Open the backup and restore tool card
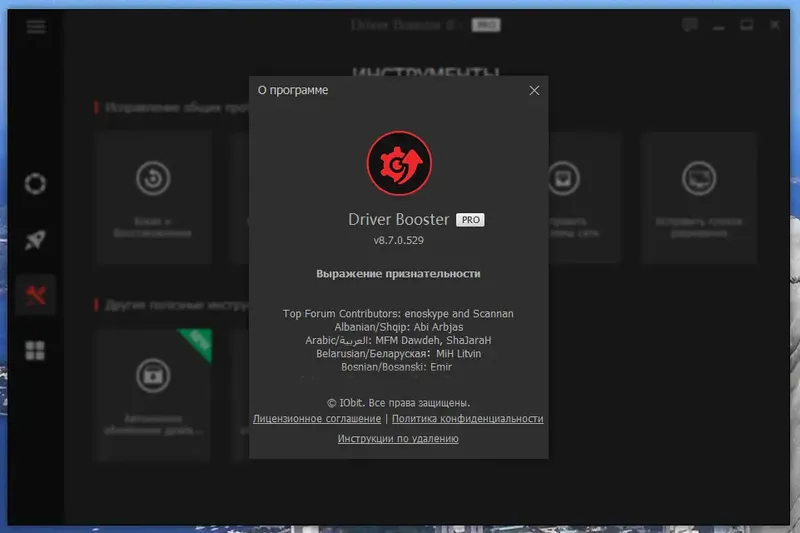Viewport: 800px width, 533px height. click(x=153, y=198)
